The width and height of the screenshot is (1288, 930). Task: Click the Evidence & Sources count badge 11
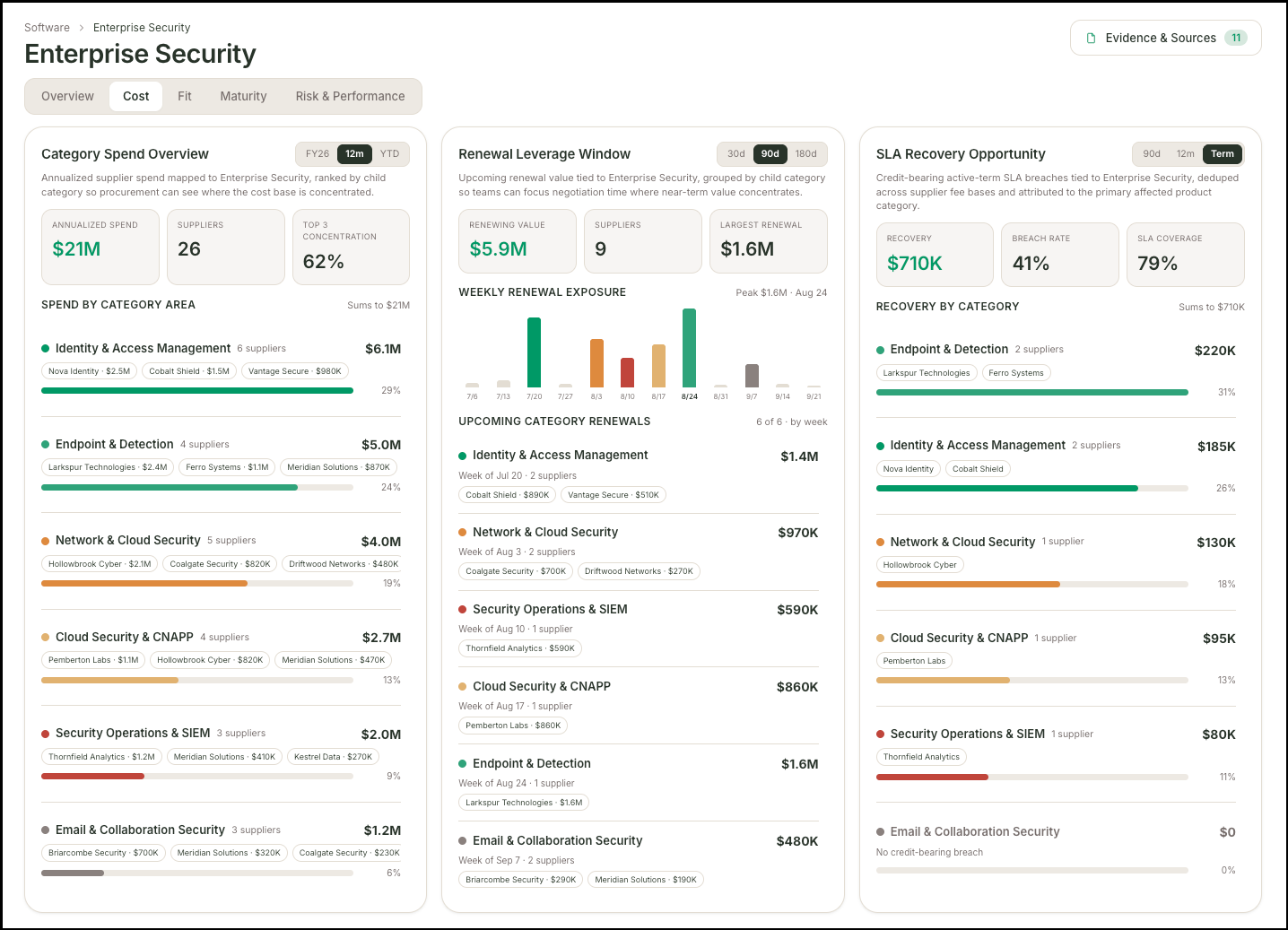coord(1236,38)
